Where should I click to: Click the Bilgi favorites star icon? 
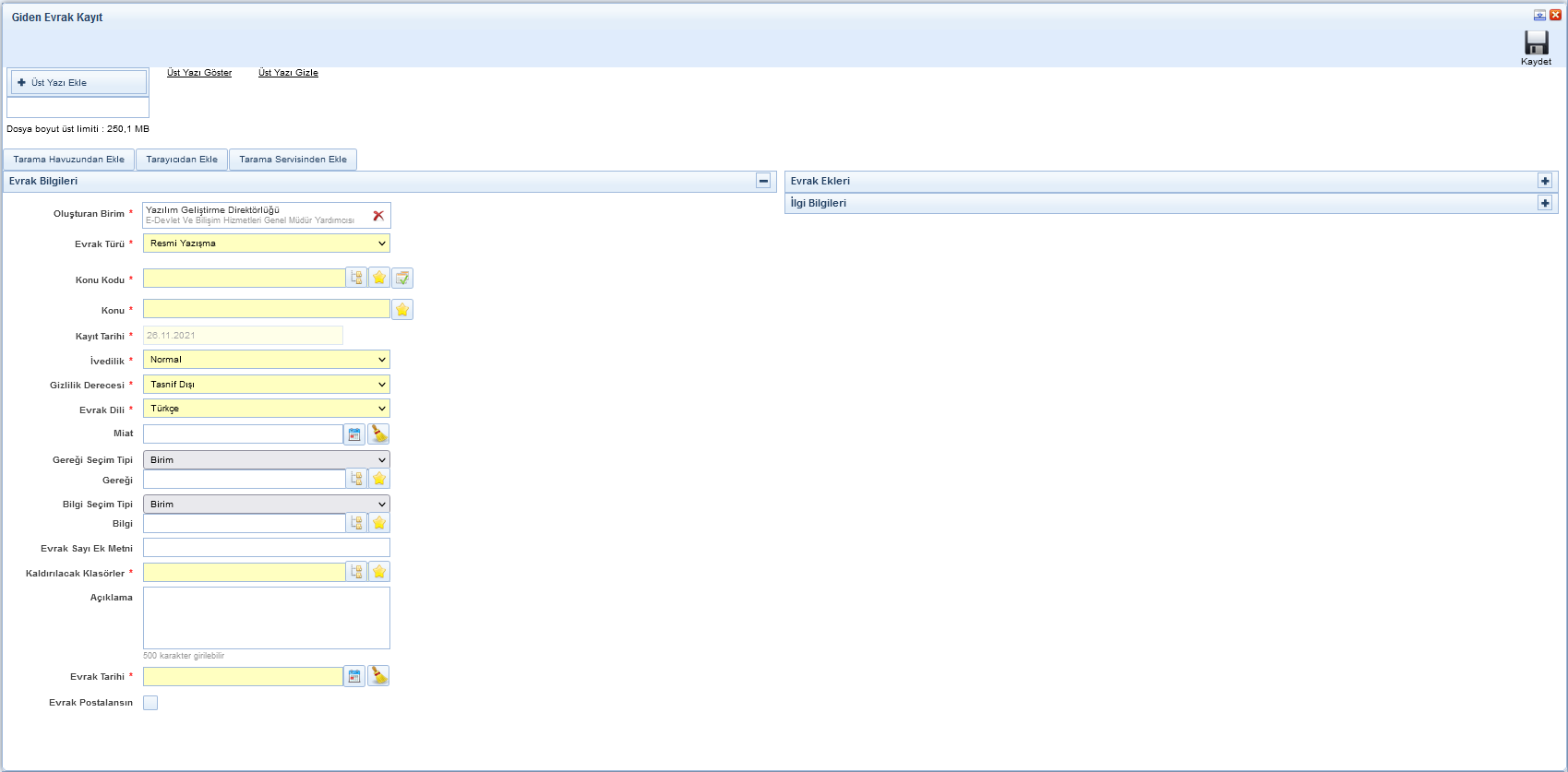pos(379,523)
